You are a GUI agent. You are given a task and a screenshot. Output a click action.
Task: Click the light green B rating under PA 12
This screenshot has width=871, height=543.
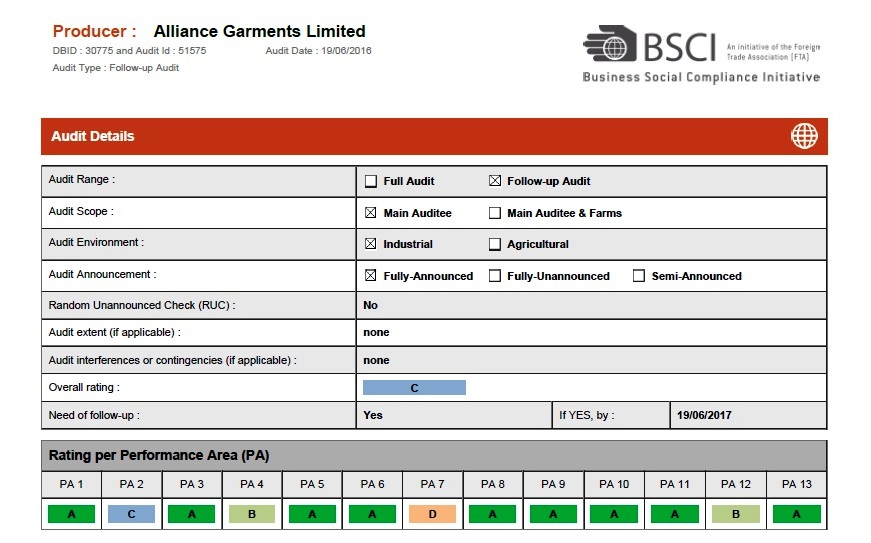735,514
